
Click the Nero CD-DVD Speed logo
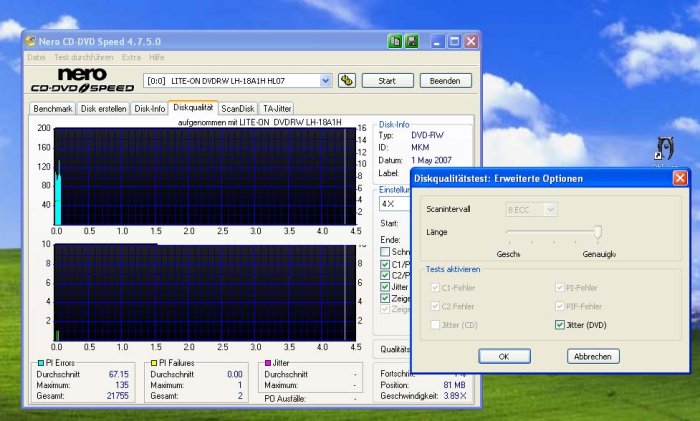[80, 80]
